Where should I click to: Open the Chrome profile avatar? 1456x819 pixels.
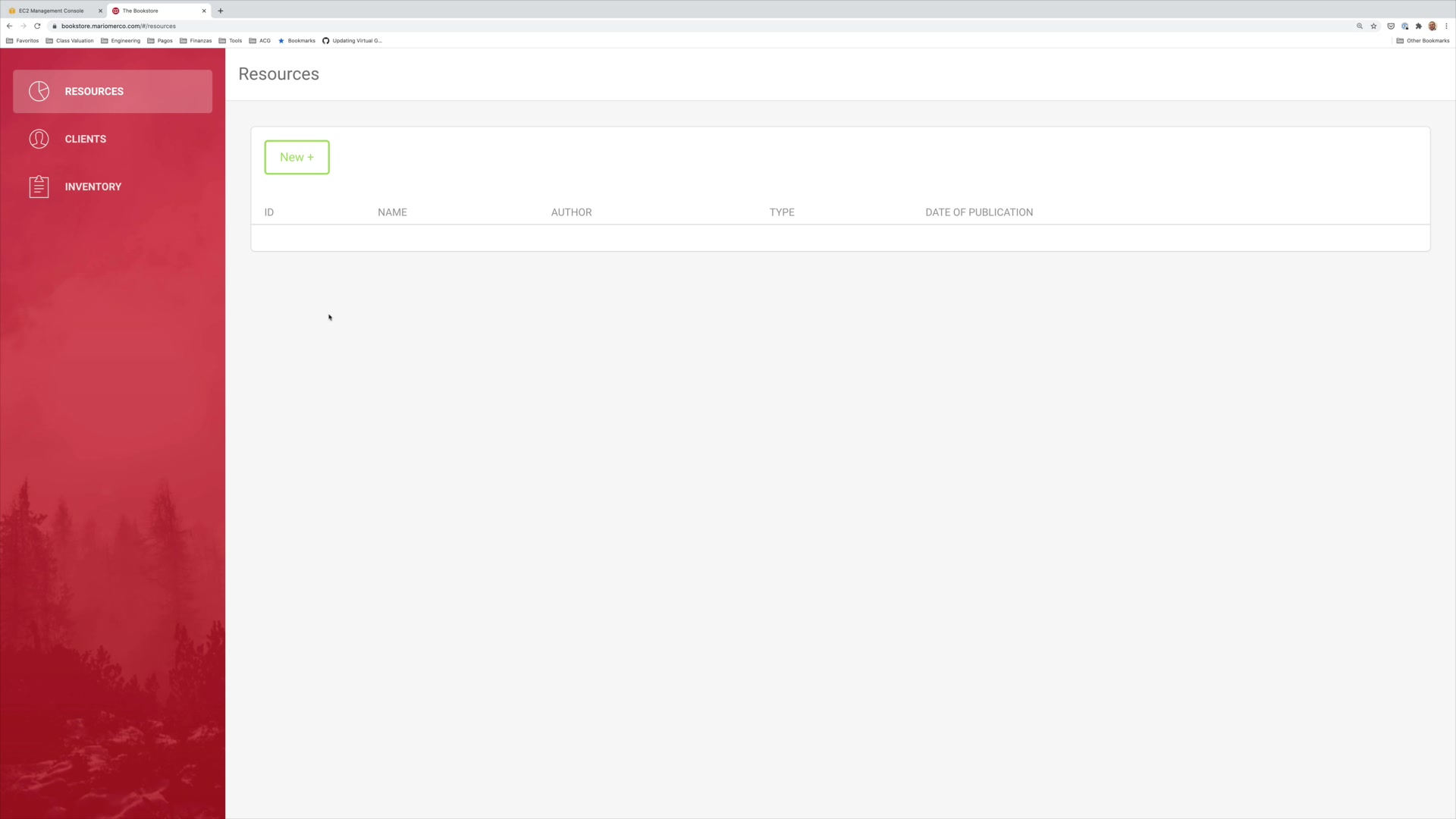(x=1432, y=26)
